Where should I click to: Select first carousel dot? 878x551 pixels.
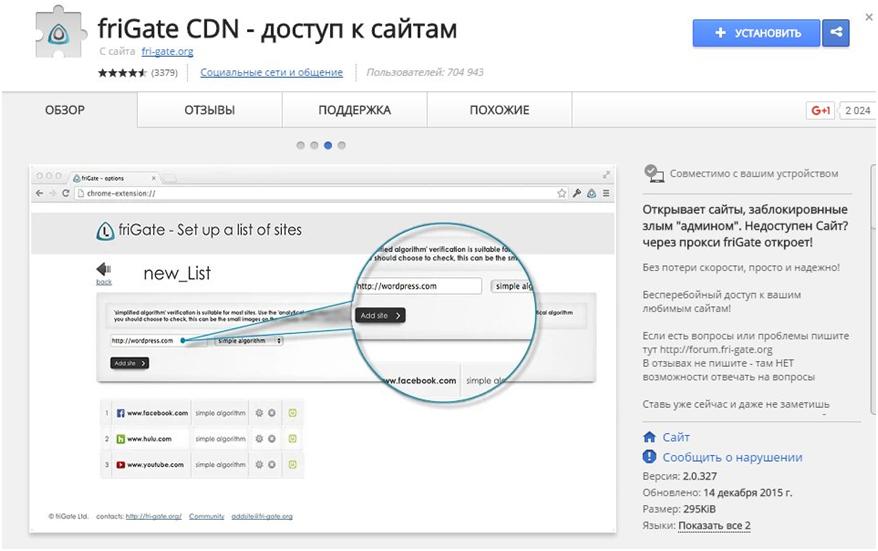coord(301,146)
